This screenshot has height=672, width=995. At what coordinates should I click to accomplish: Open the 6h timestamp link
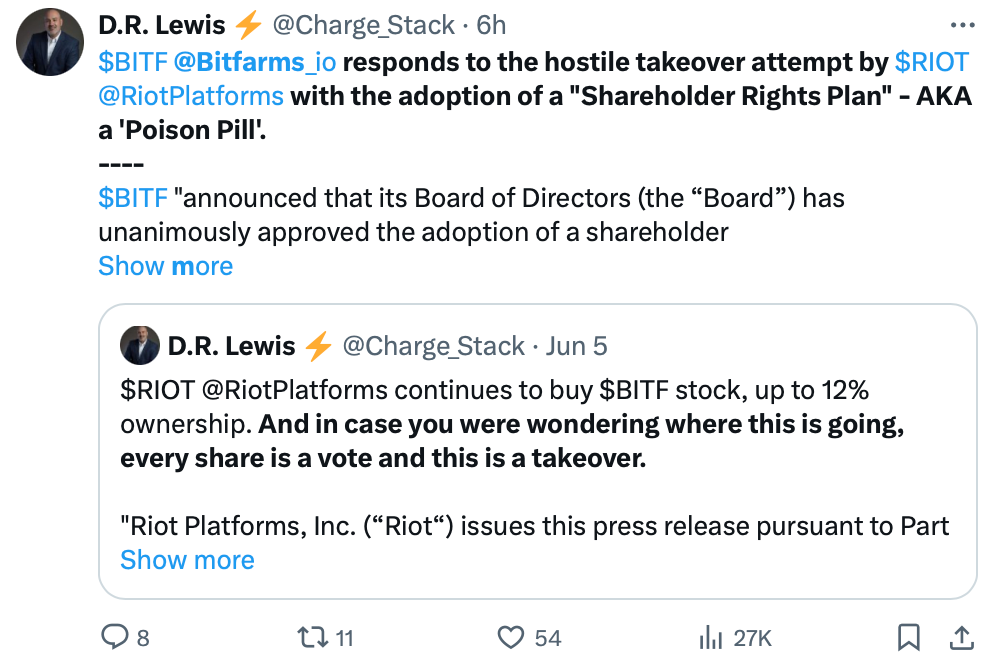(491, 25)
